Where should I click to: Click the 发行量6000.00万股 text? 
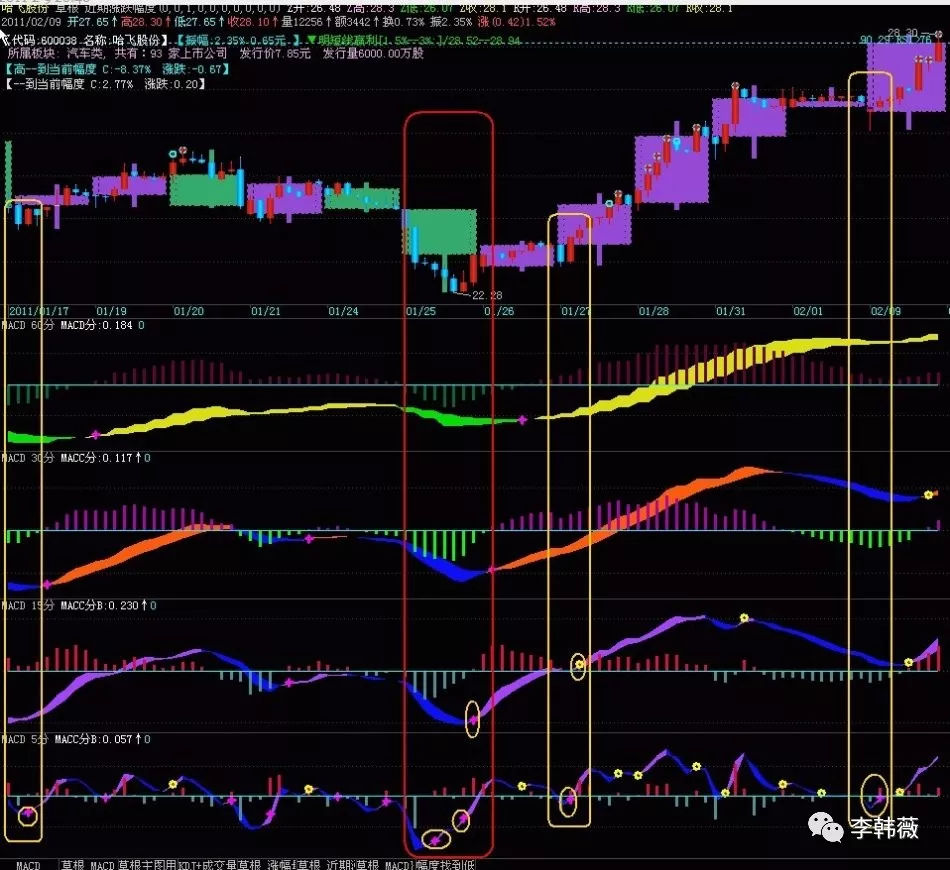point(373,54)
